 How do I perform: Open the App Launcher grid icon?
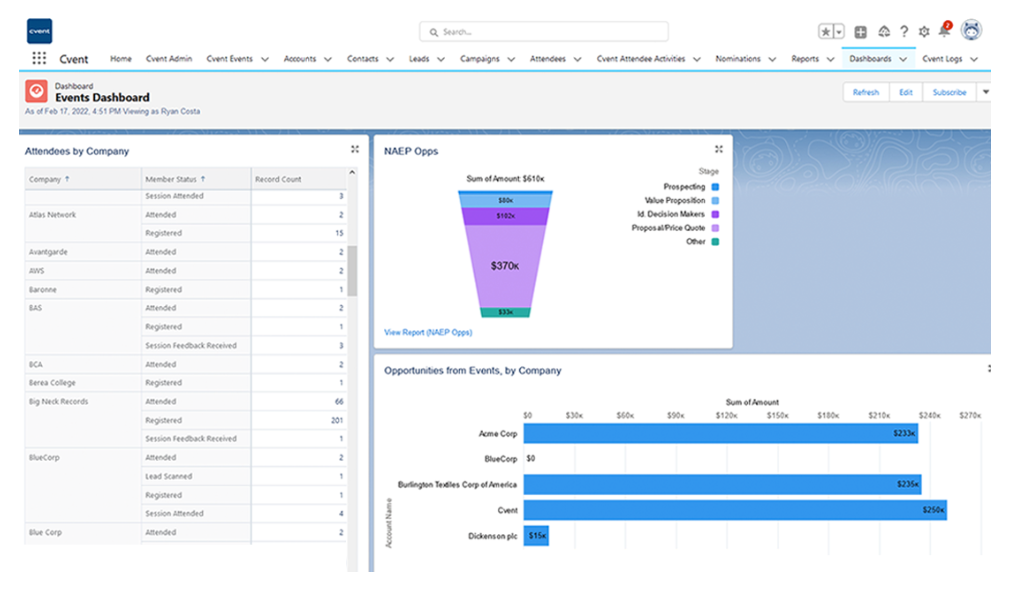tap(39, 58)
